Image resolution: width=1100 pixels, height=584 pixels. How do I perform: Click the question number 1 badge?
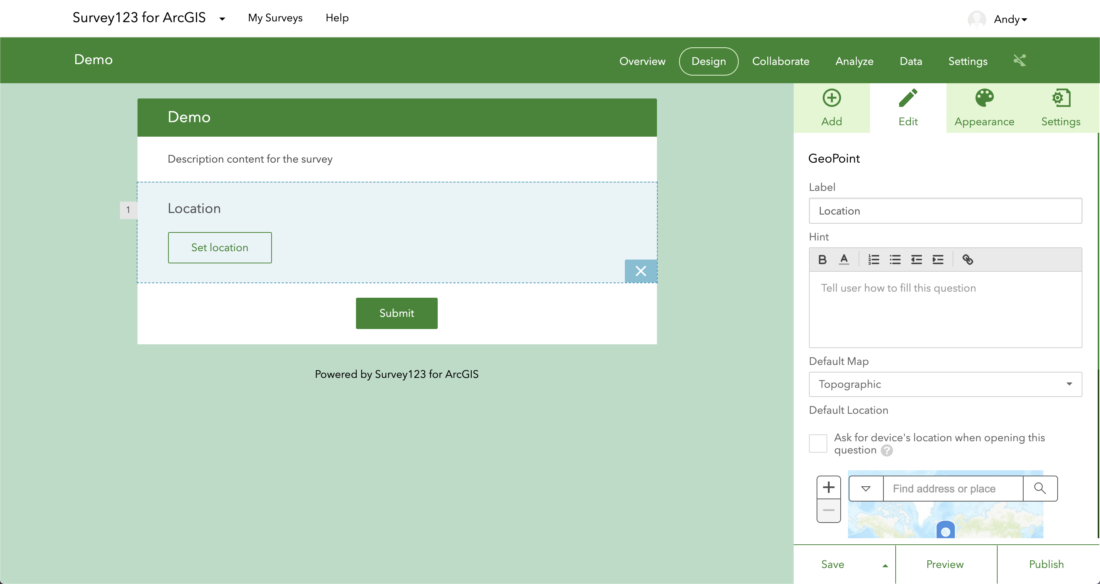(x=128, y=210)
